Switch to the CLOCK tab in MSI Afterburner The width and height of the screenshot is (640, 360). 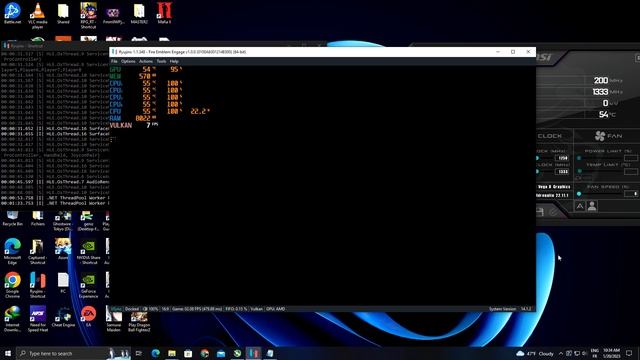(550, 136)
